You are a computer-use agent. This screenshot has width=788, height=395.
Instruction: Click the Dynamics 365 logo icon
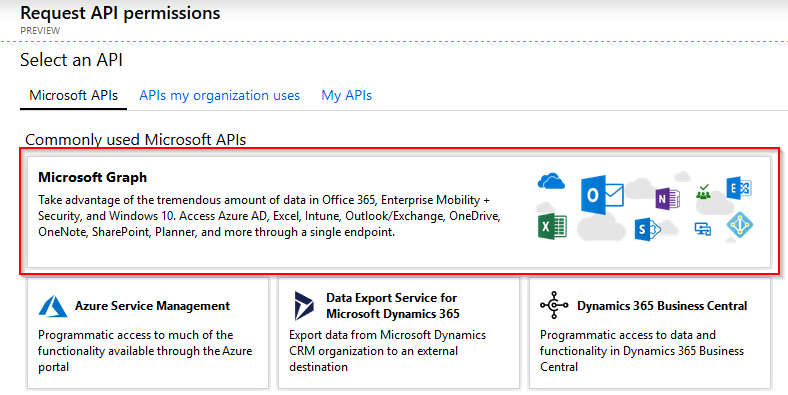[x=304, y=306]
